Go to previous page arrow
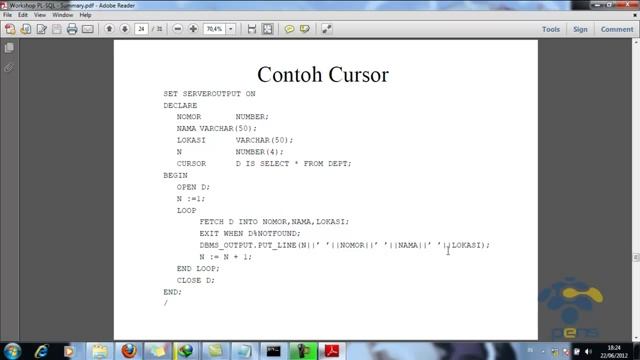640x360 pixels. click(109, 29)
